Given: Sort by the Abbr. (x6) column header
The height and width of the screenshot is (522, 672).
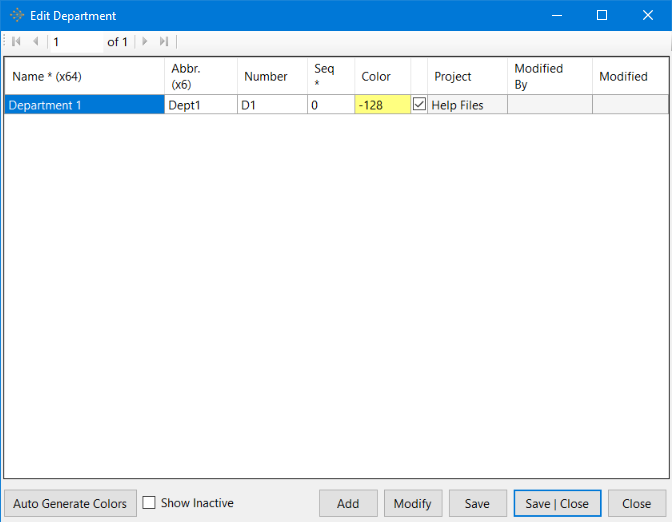Looking at the screenshot, I should [201, 76].
